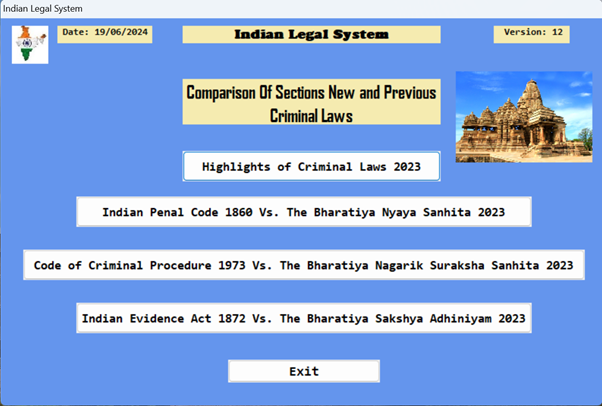Open Code of Criminal Procedure vs Nagarik Suraksha Sanhita
The height and width of the screenshot is (406, 602).
click(304, 265)
